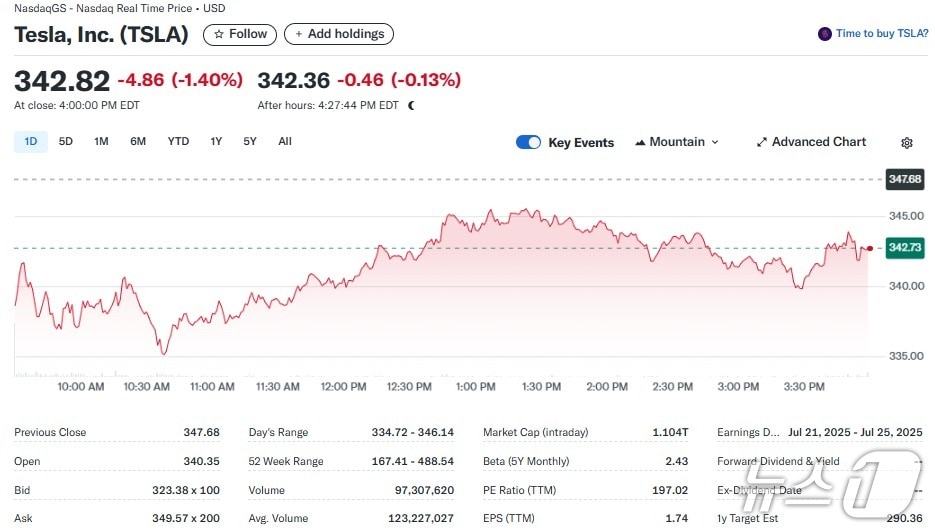Click the Add holdings button
Viewport: 935px width, 532px height.
click(x=339, y=34)
